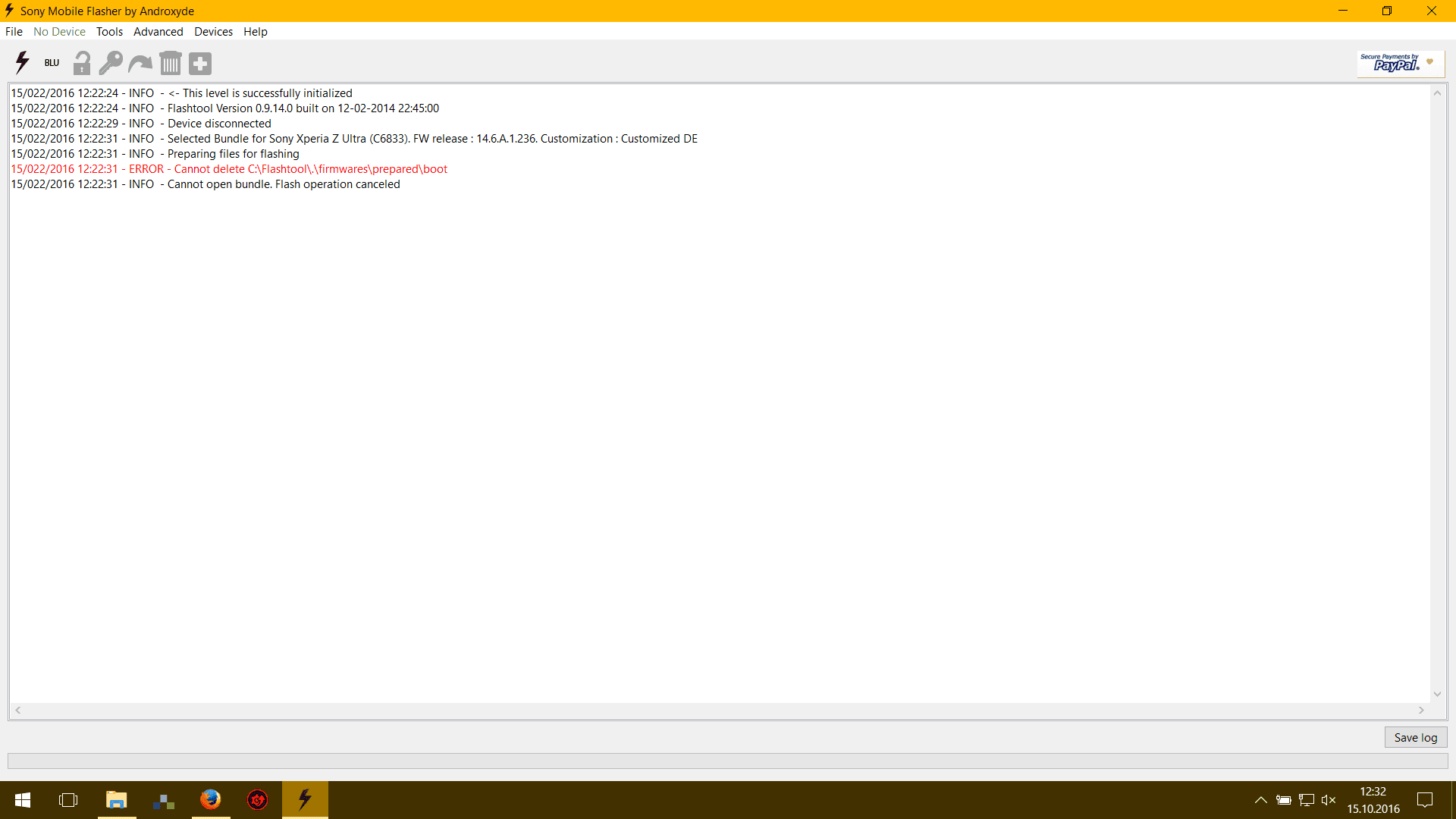Viewport: 1456px width, 819px height.
Task: Click the red ERROR Cannot delete log line
Action: [229, 169]
